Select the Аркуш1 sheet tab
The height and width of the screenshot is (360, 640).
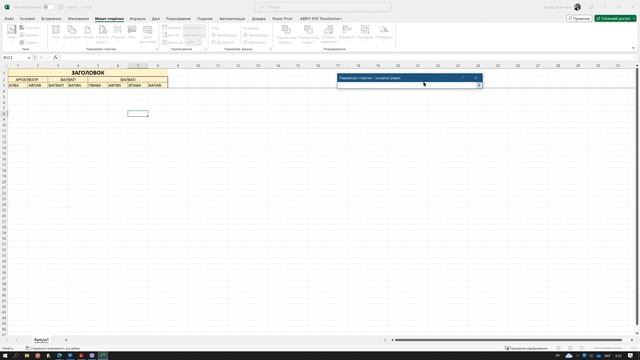41,340
